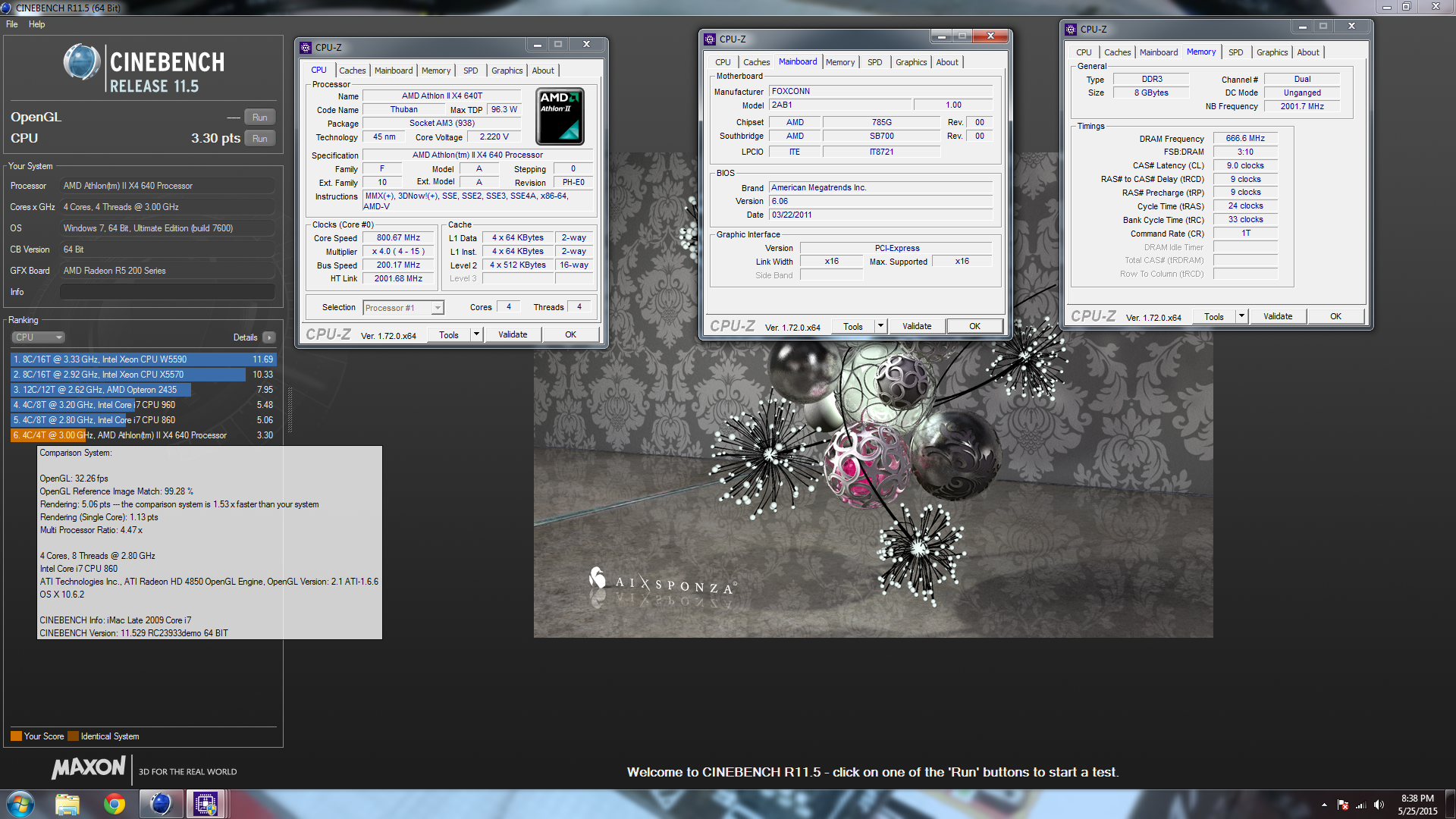Expand Tools dropdown arrow in left CPU-Z

pos(476,334)
